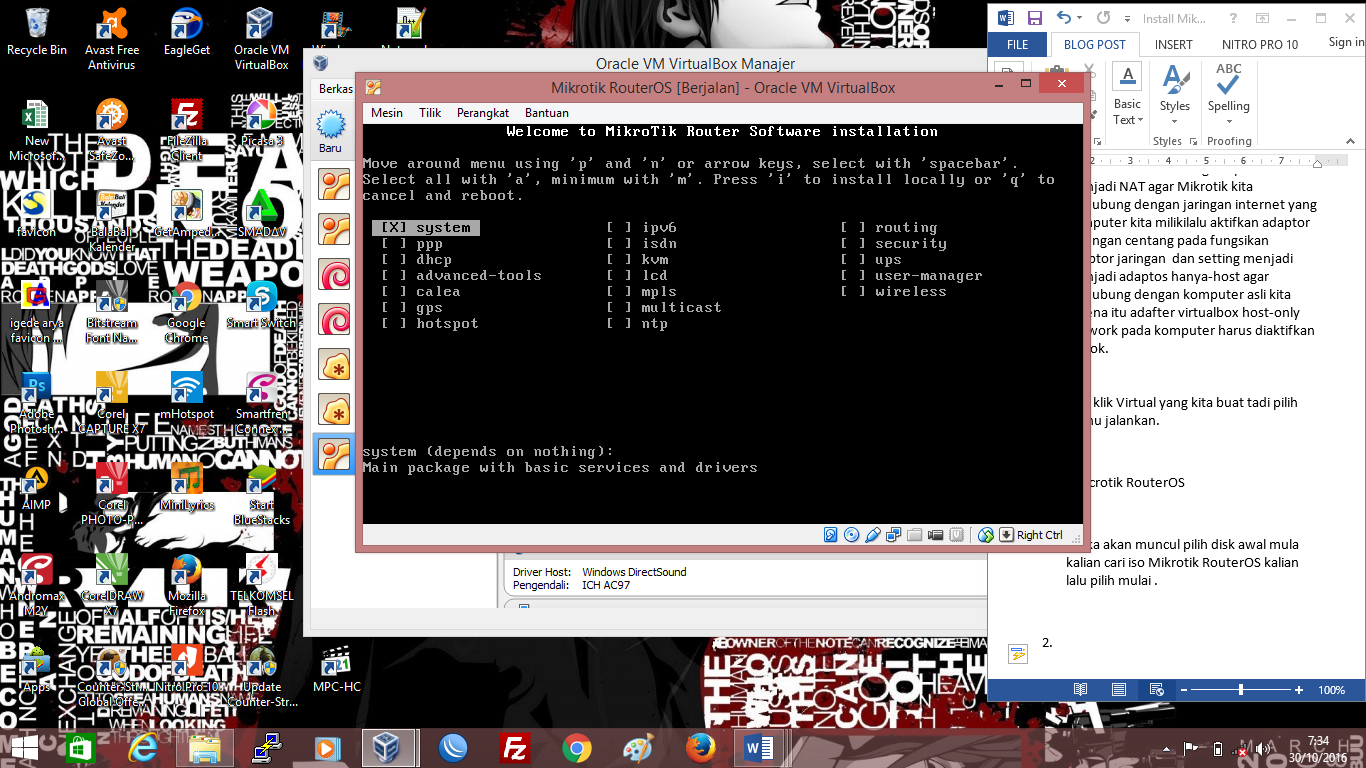Click Sign in link in Word
The image size is (1366, 768).
tap(1346, 42)
